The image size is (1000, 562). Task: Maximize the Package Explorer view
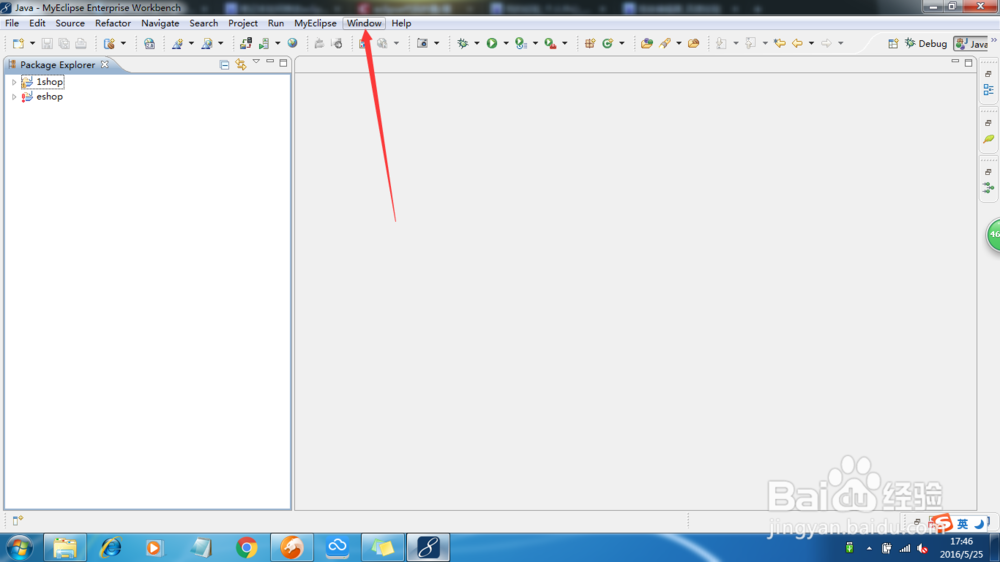pyautogui.click(x=283, y=63)
